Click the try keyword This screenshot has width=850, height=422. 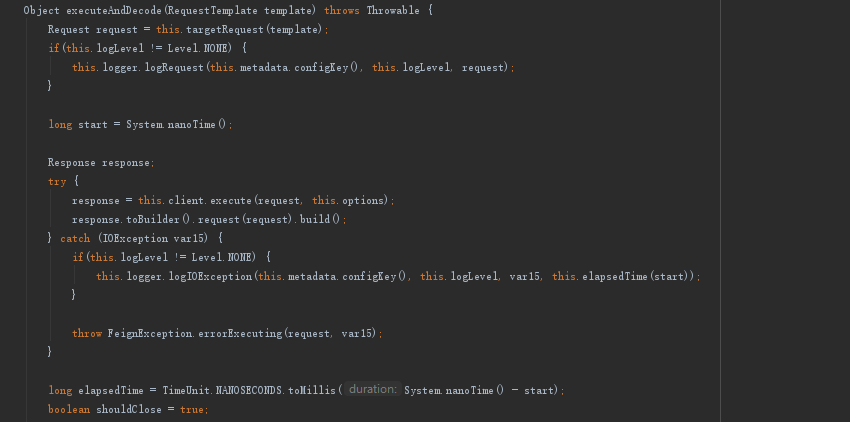click(x=56, y=181)
